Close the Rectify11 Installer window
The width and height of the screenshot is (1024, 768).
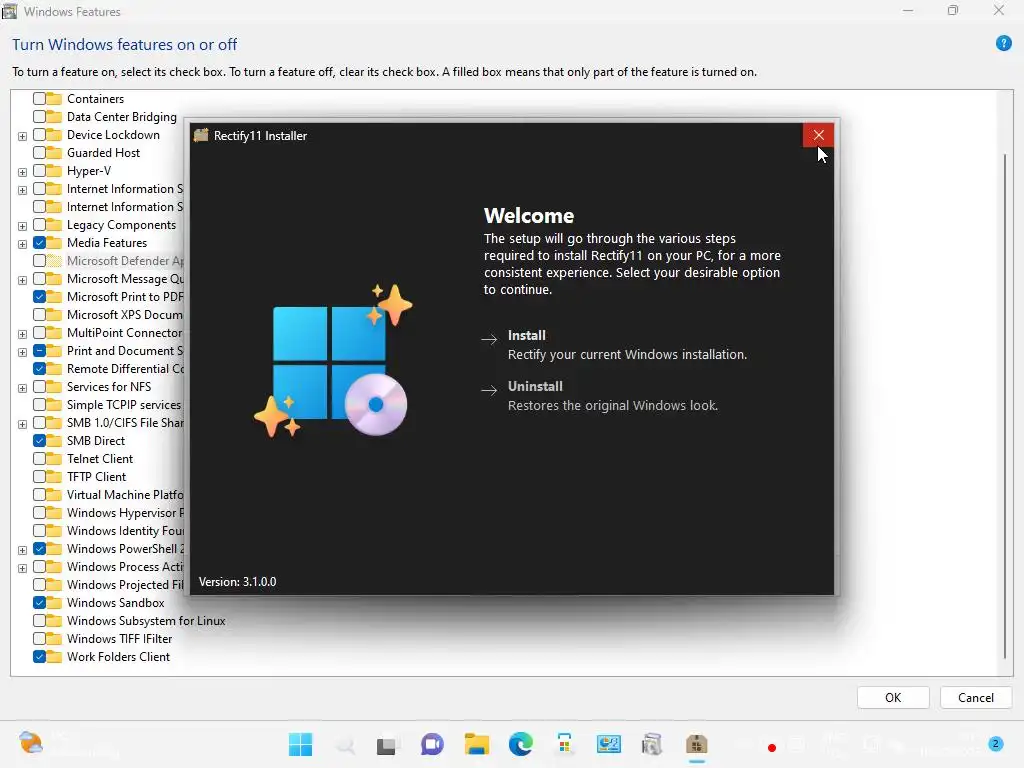(x=818, y=135)
